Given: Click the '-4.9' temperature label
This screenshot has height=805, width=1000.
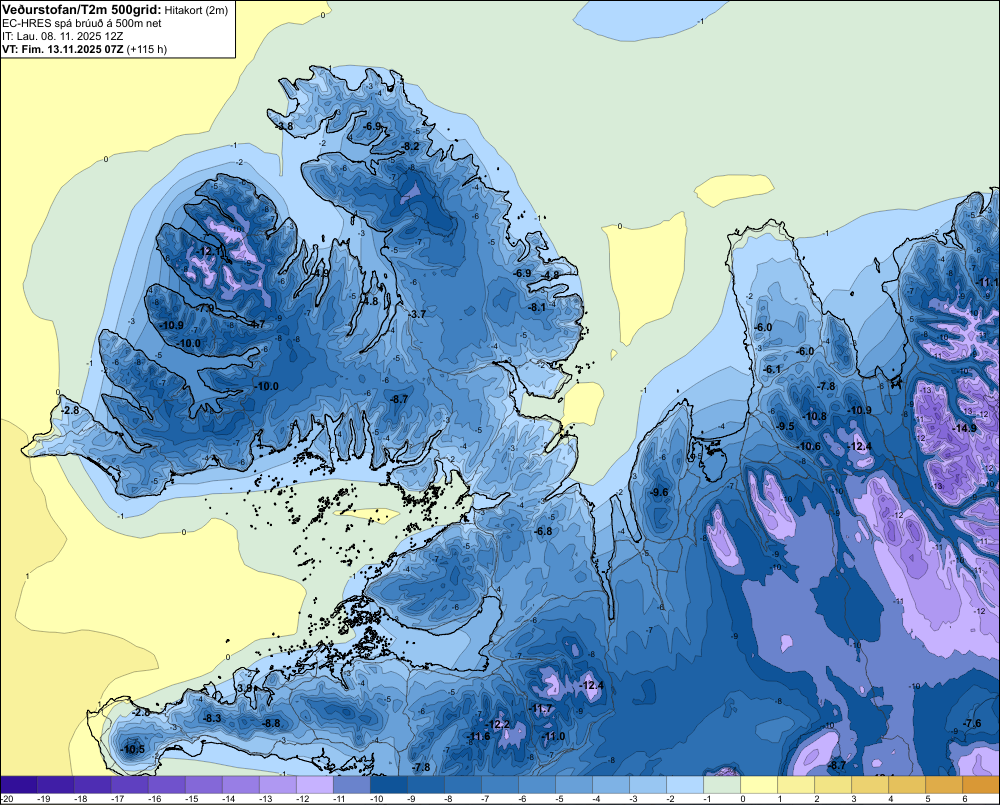Looking at the screenshot, I should coord(320,273).
